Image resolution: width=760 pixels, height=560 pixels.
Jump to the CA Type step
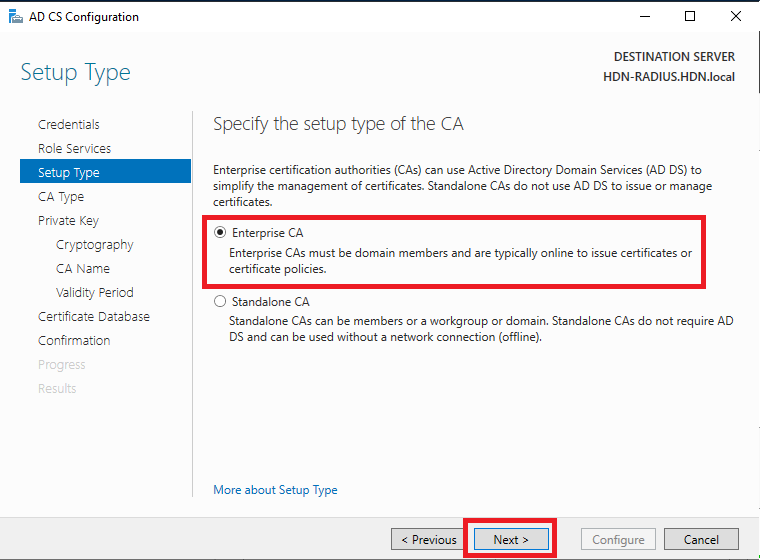tap(61, 197)
